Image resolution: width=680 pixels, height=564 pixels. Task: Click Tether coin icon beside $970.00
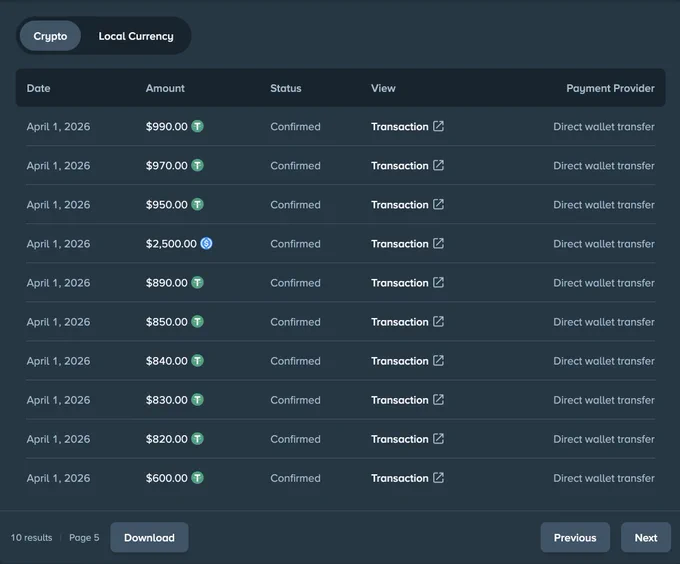197,165
